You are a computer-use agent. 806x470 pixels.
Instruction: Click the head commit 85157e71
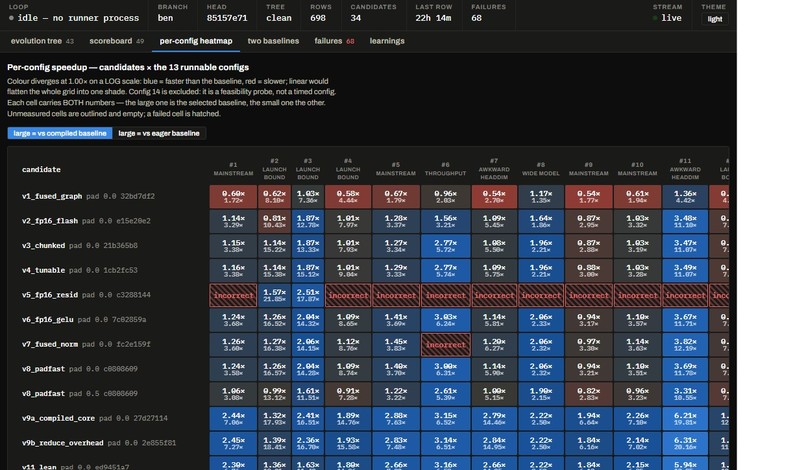click(x=227, y=18)
